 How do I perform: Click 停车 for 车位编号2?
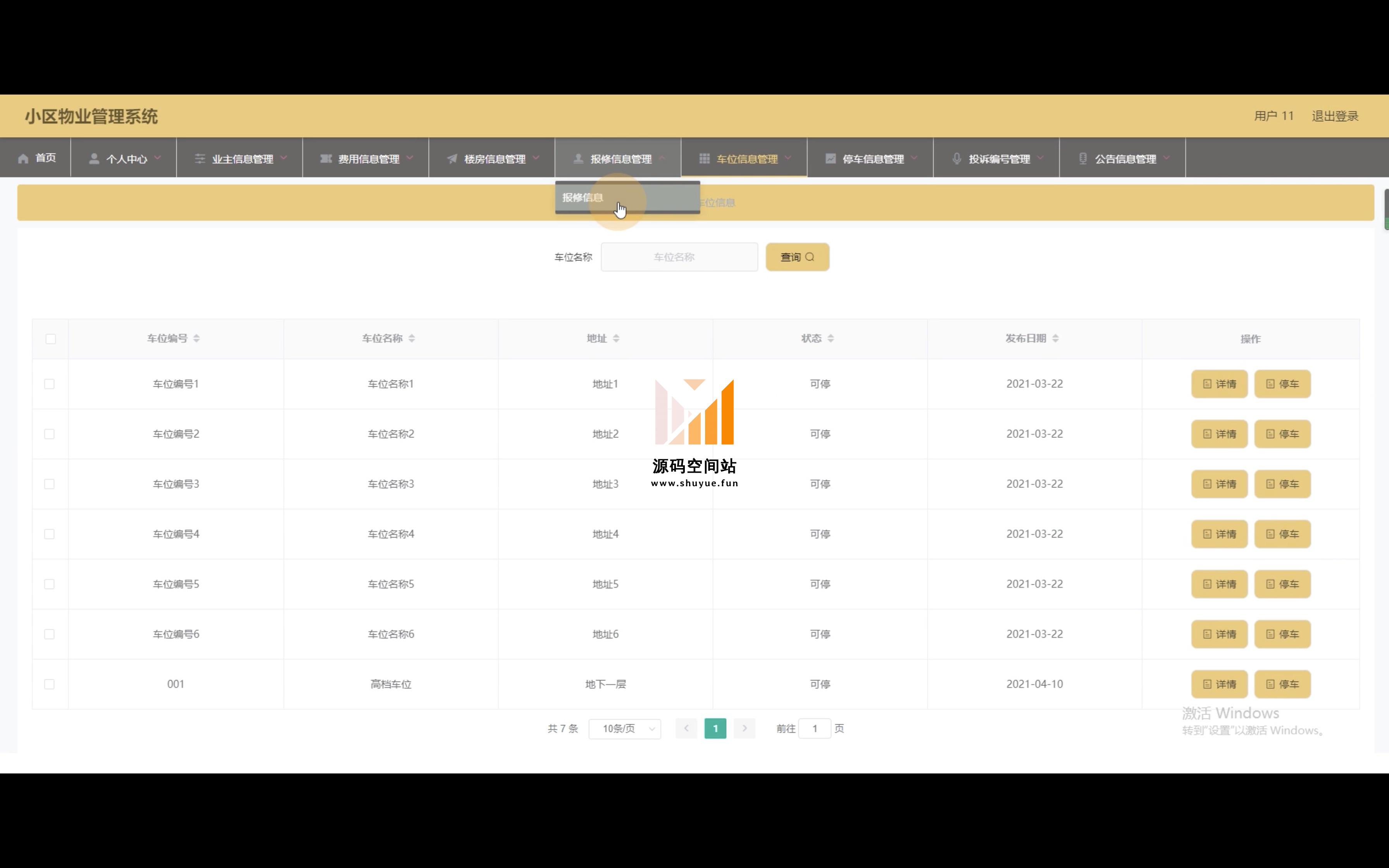[x=1282, y=434]
